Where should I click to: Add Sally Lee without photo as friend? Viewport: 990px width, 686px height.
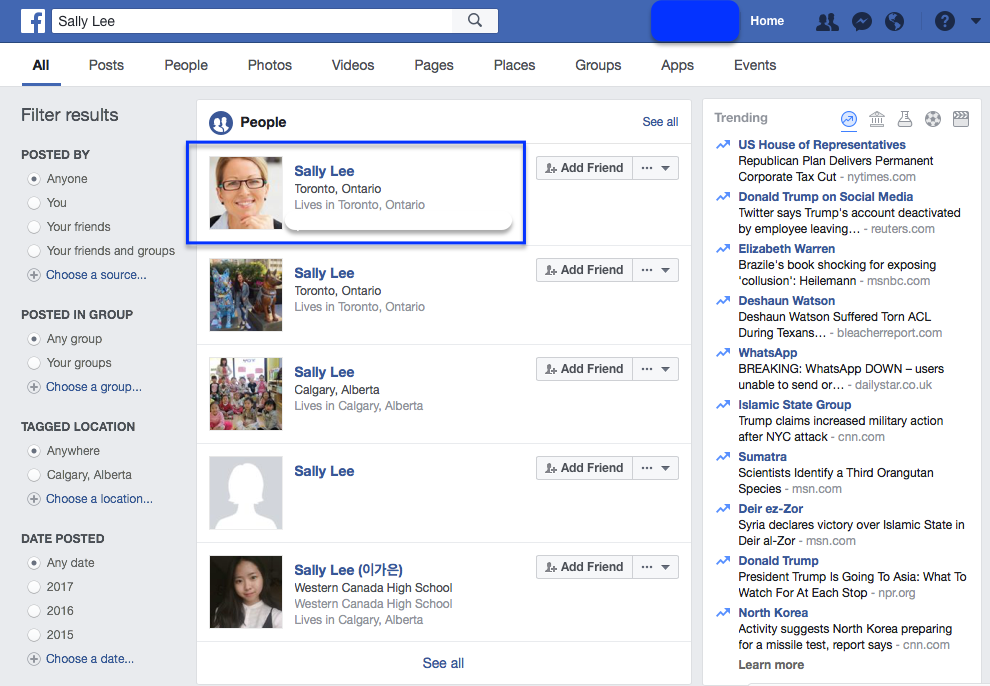584,468
